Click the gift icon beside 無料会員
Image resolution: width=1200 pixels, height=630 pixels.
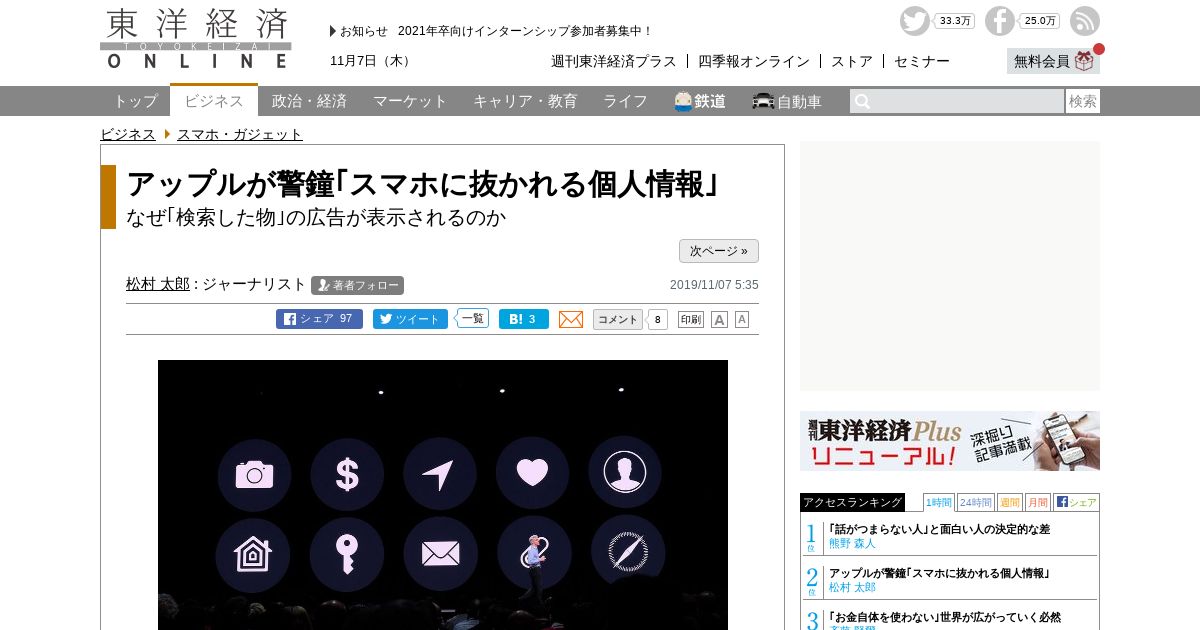1084,61
